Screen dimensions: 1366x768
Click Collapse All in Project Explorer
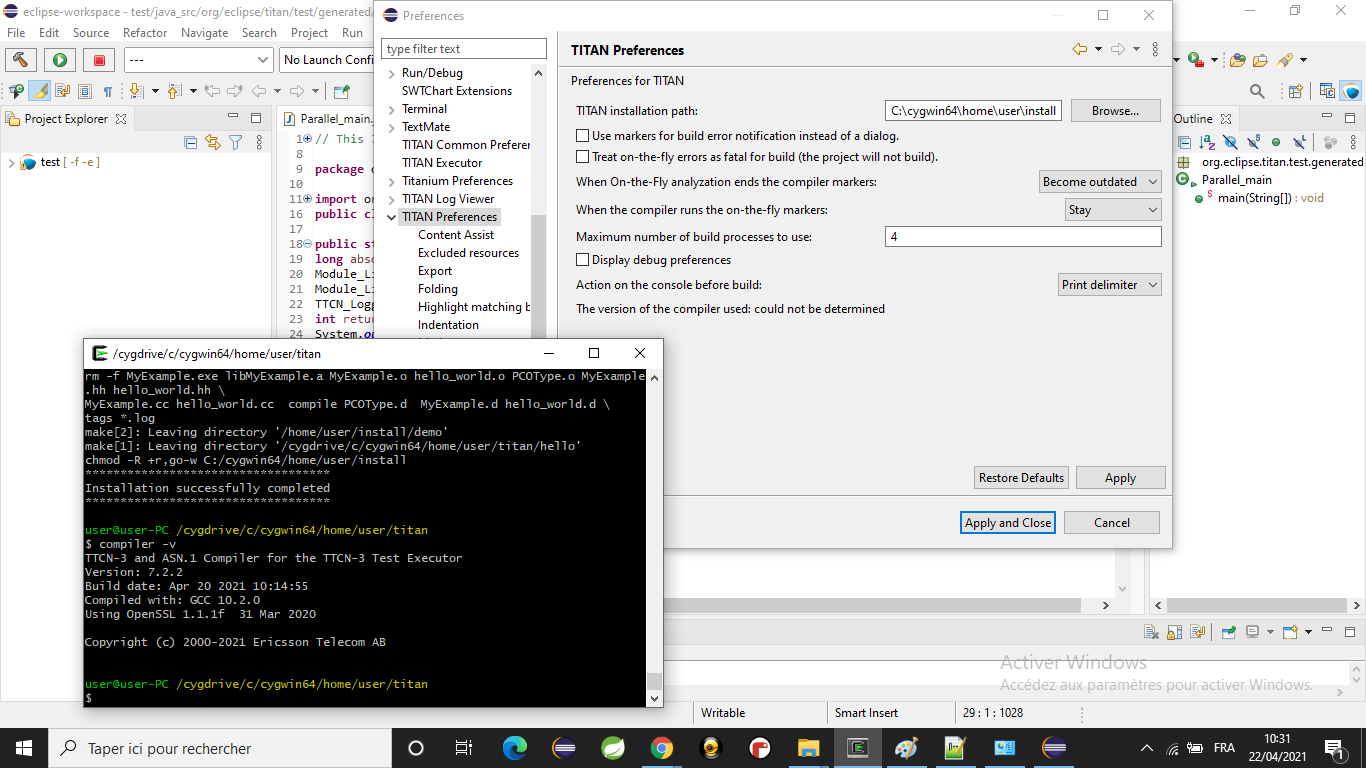click(x=191, y=143)
